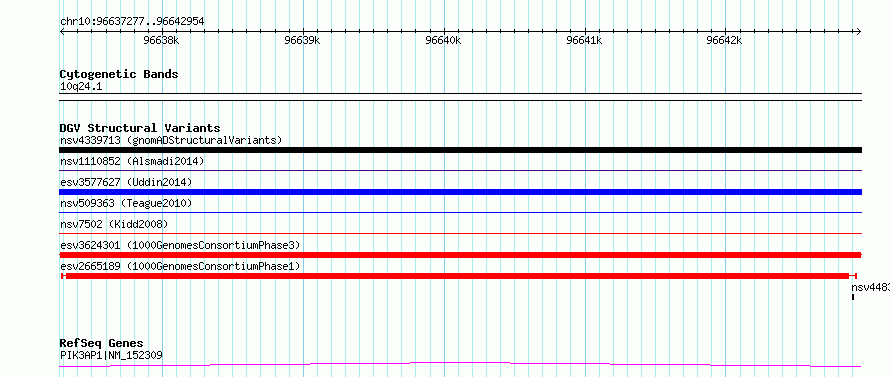Open the PIK3AP1|NM_152309 gene label

tap(111, 356)
